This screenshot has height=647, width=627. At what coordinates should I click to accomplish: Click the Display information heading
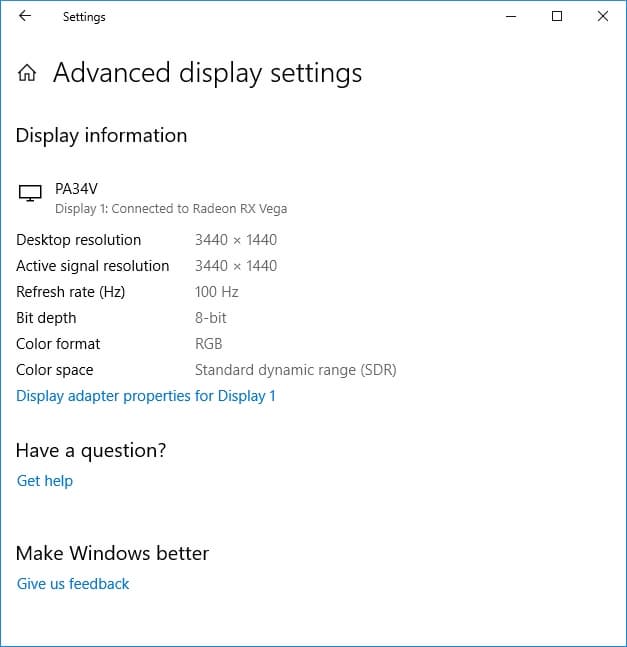tap(101, 136)
